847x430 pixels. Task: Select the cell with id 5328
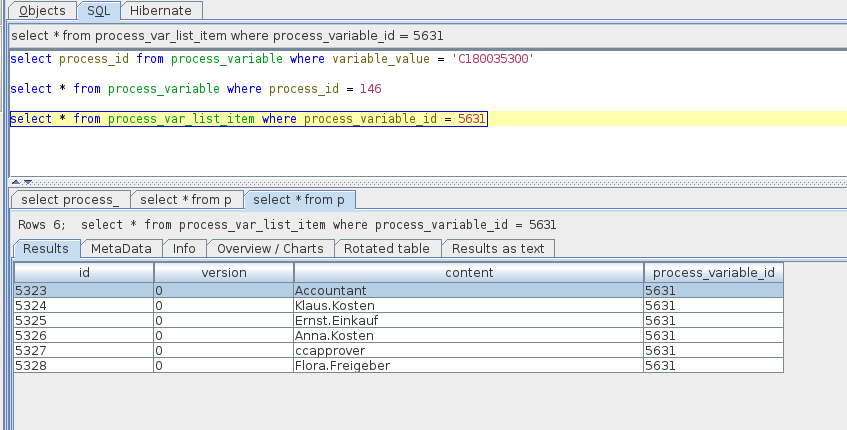(x=84, y=366)
